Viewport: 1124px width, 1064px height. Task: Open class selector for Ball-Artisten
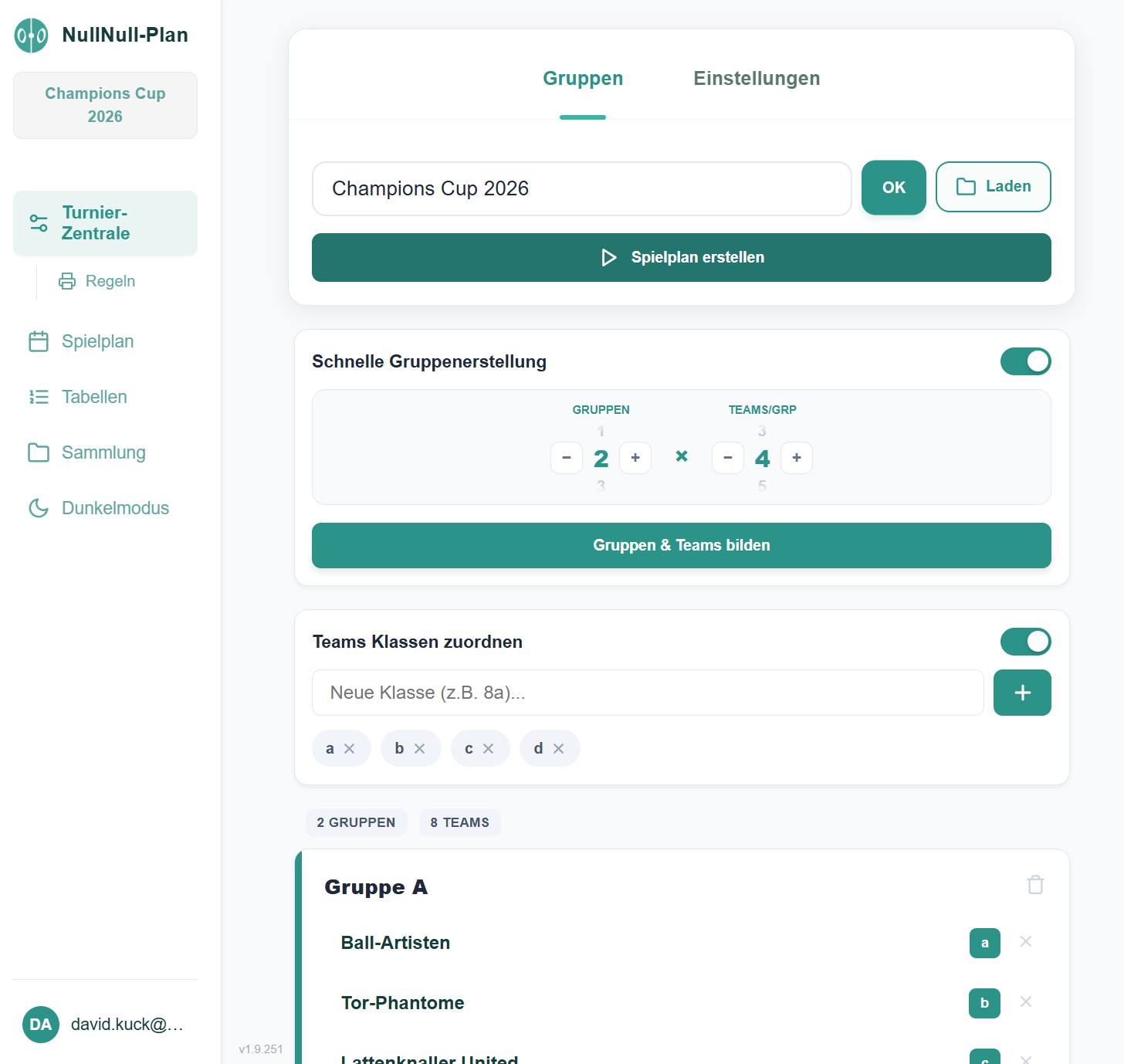point(984,943)
